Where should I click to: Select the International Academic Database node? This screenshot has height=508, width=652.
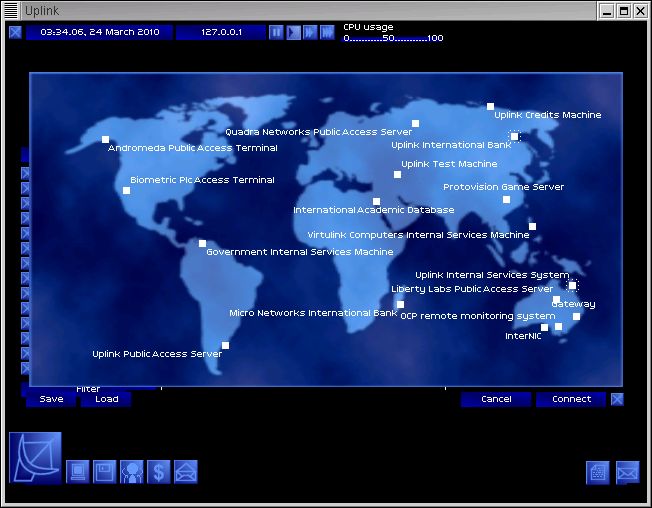point(376,202)
